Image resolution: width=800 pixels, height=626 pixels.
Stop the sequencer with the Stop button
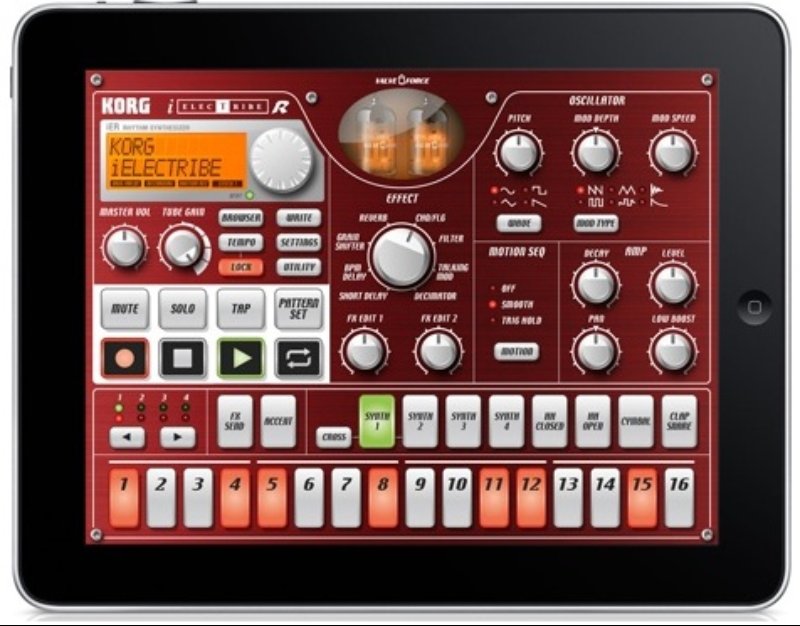point(183,358)
